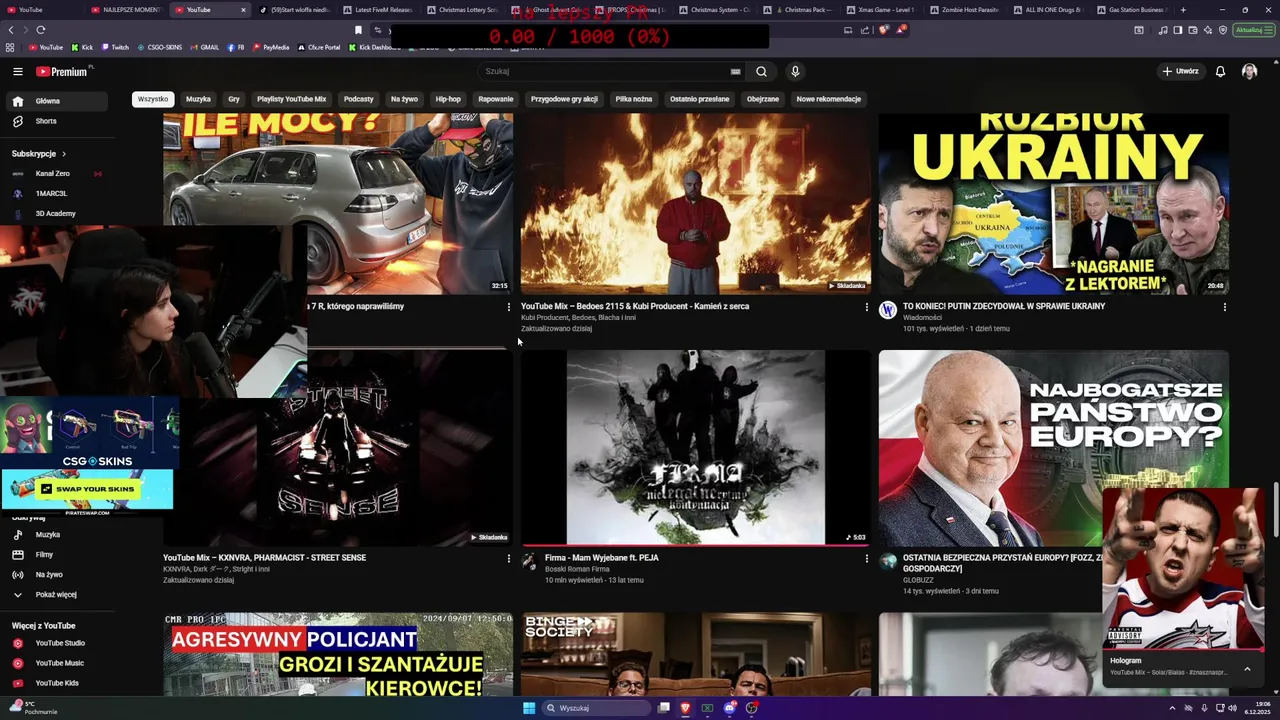Select the Ostatnio przesłane chip
Image resolution: width=1280 pixels, height=720 pixels.
[699, 99]
